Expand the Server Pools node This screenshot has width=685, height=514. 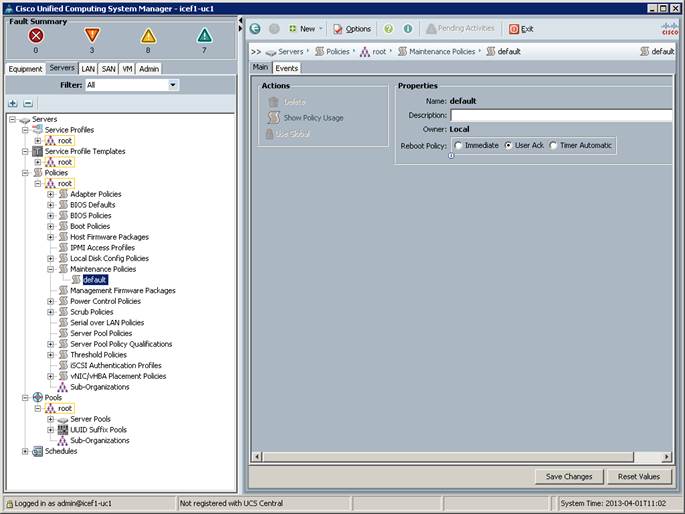[51, 419]
